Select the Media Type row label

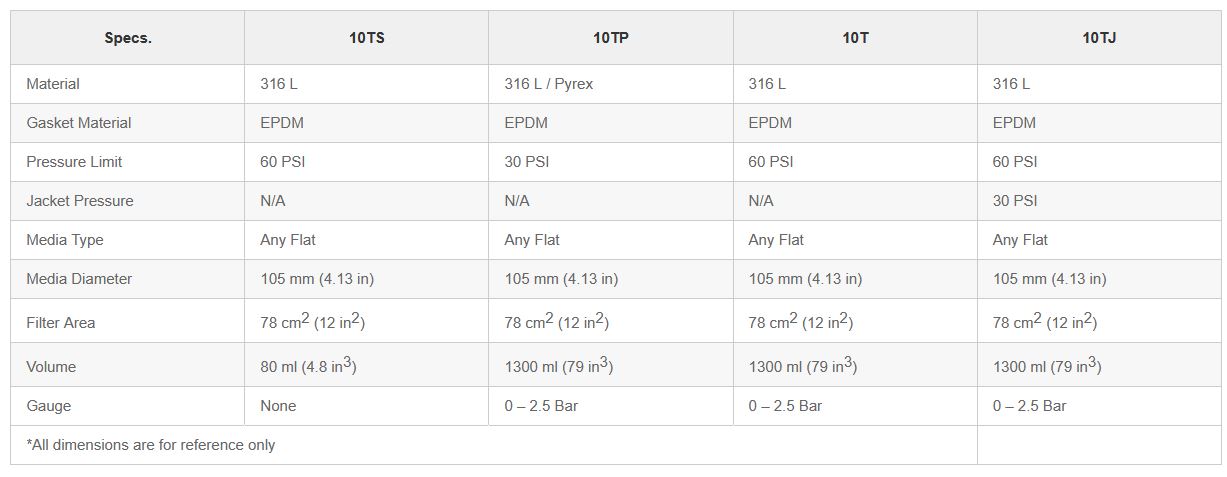tap(65, 240)
